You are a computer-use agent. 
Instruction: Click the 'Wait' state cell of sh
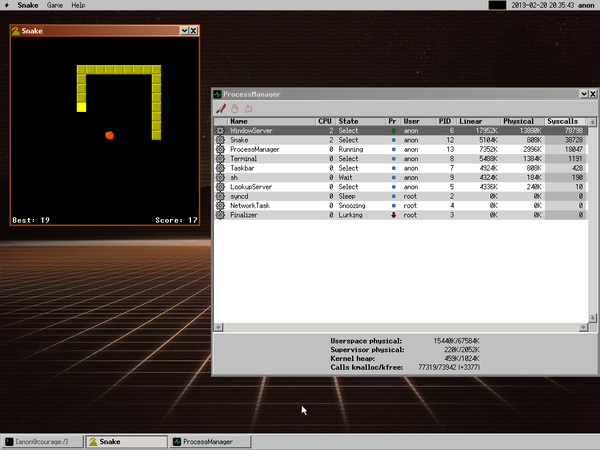[x=345, y=178]
